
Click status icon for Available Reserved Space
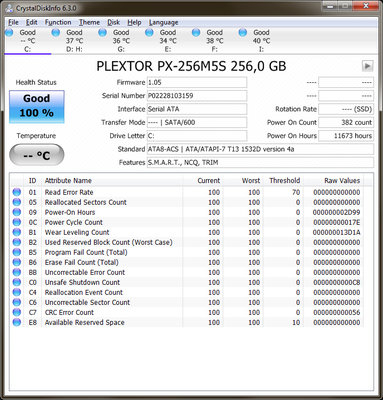pos(17,322)
